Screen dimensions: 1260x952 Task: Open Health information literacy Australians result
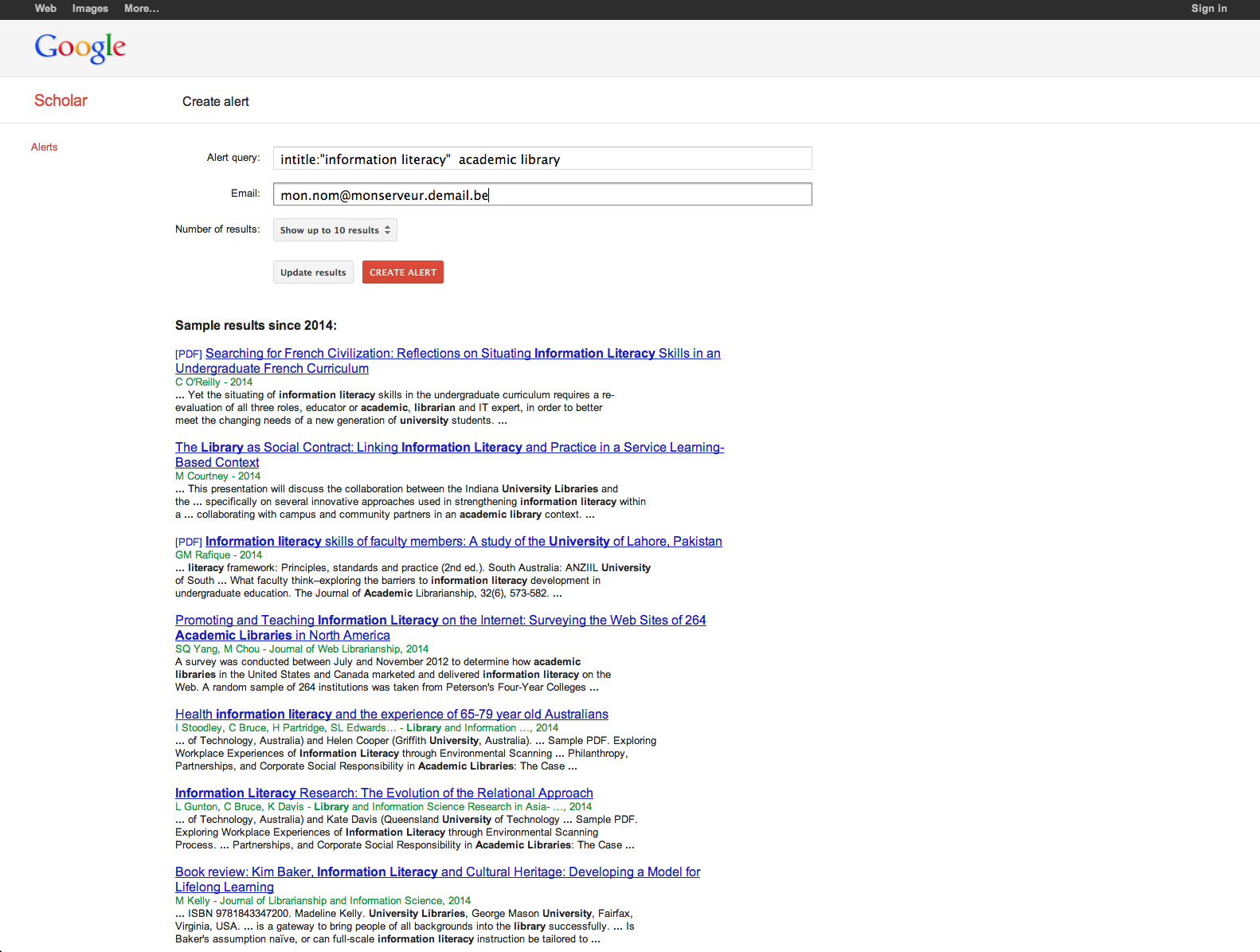pos(392,715)
